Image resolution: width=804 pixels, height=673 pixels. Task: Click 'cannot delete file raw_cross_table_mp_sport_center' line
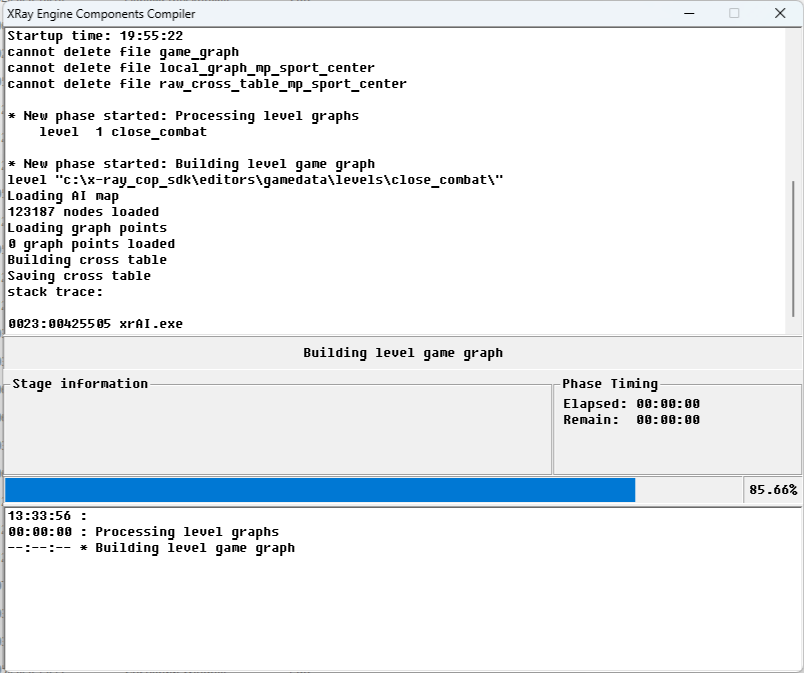[x=207, y=84]
